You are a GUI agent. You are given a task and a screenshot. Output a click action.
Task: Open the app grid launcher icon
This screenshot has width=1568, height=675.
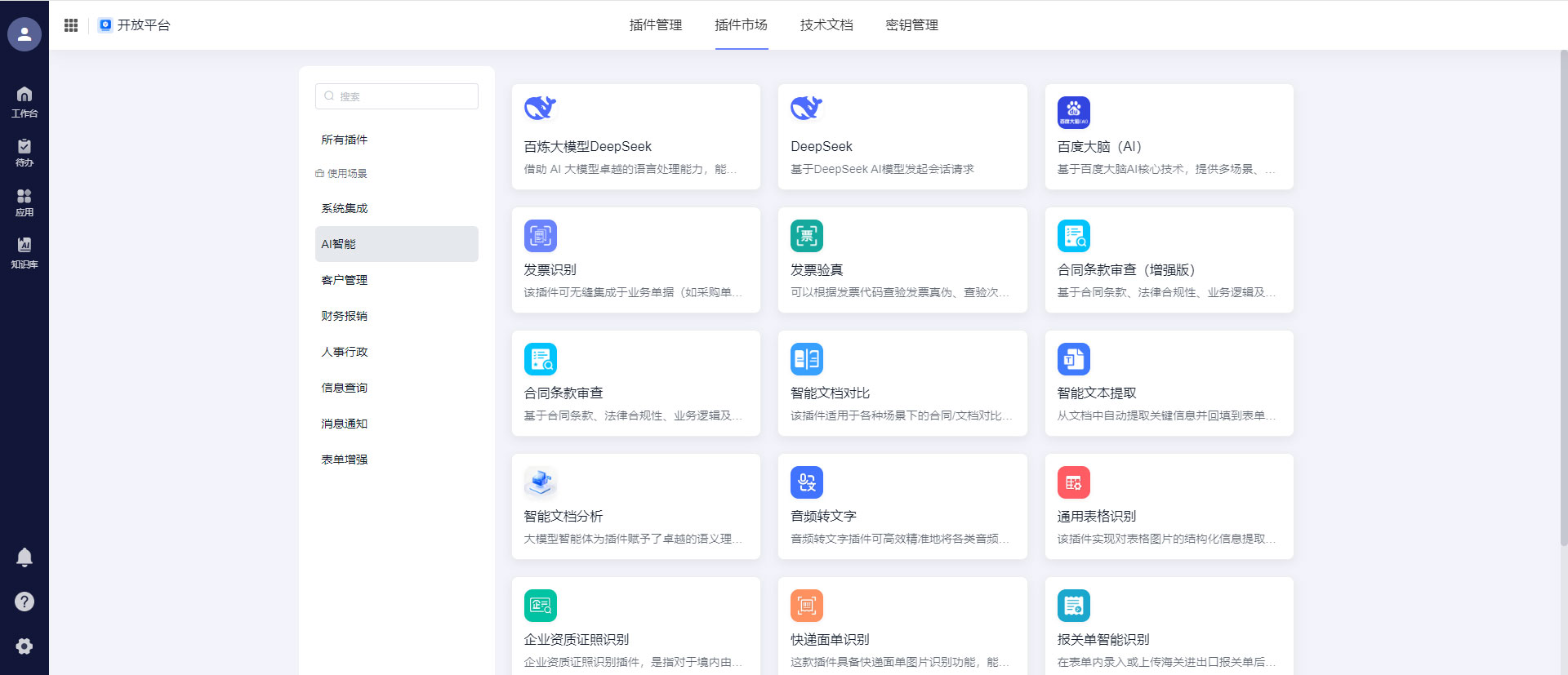pyautogui.click(x=71, y=25)
